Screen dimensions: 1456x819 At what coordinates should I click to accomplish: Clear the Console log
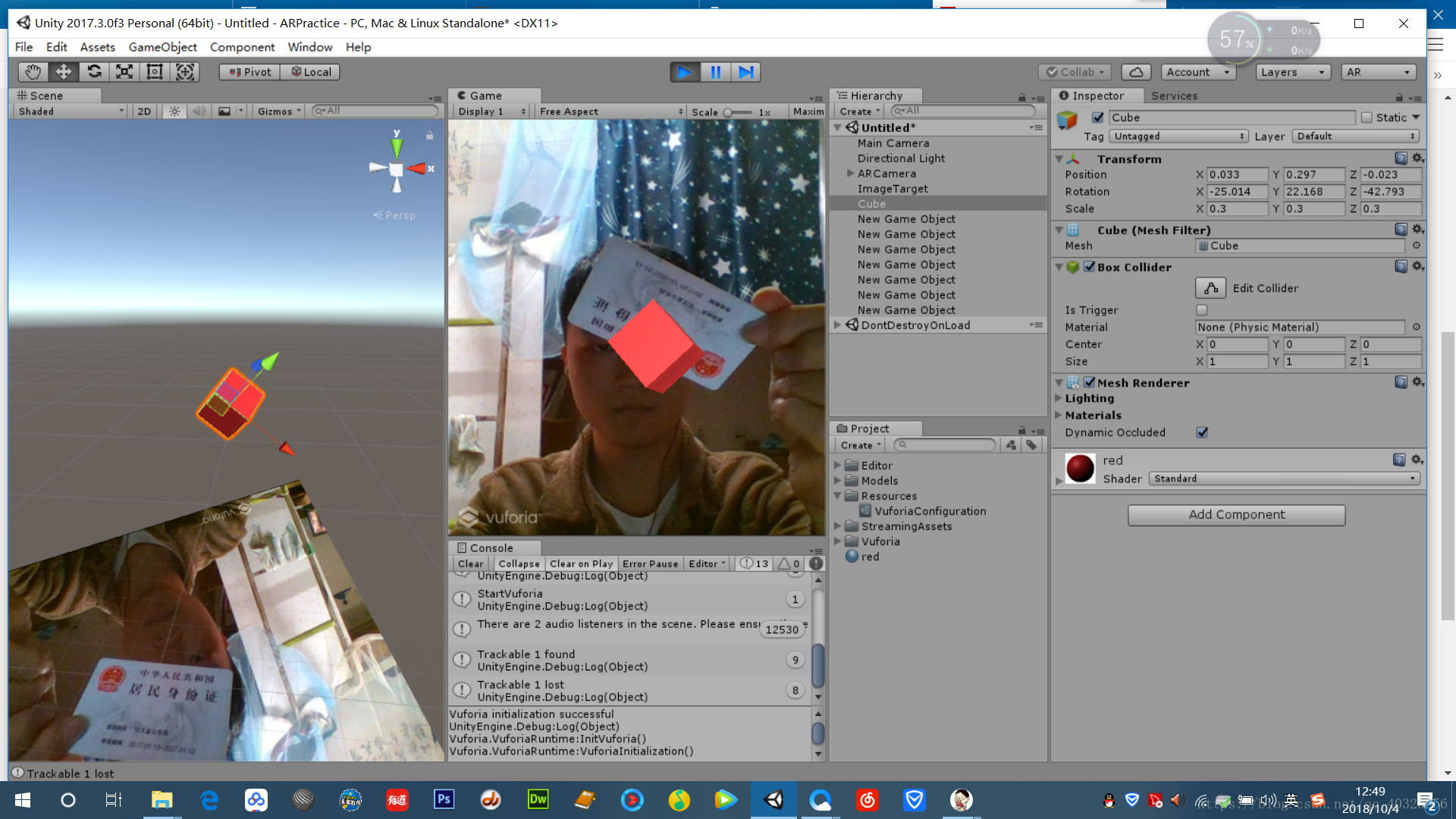pyautogui.click(x=470, y=563)
